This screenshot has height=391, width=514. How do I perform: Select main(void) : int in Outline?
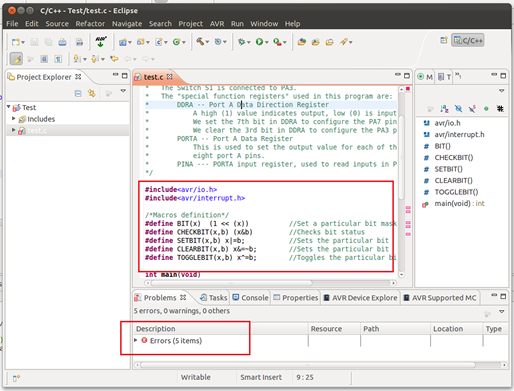pos(459,204)
